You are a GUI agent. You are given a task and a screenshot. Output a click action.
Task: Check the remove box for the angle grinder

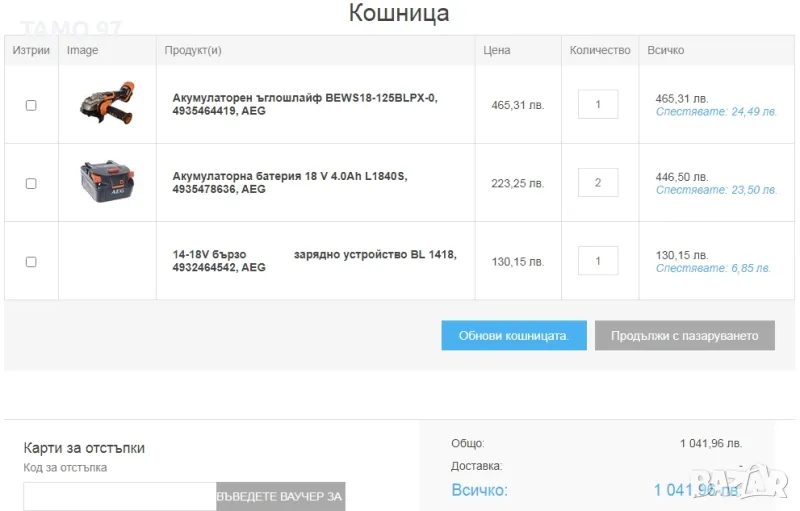[31, 105]
